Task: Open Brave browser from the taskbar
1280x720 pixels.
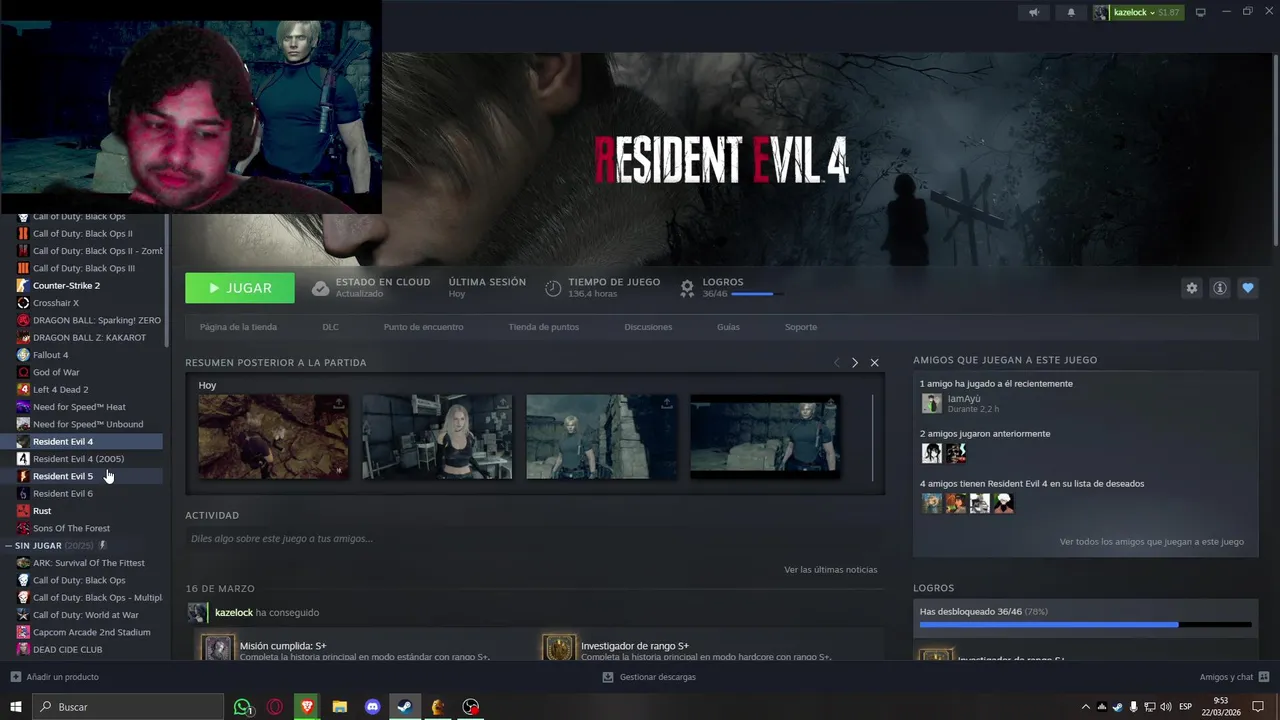Action: tap(307, 707)
